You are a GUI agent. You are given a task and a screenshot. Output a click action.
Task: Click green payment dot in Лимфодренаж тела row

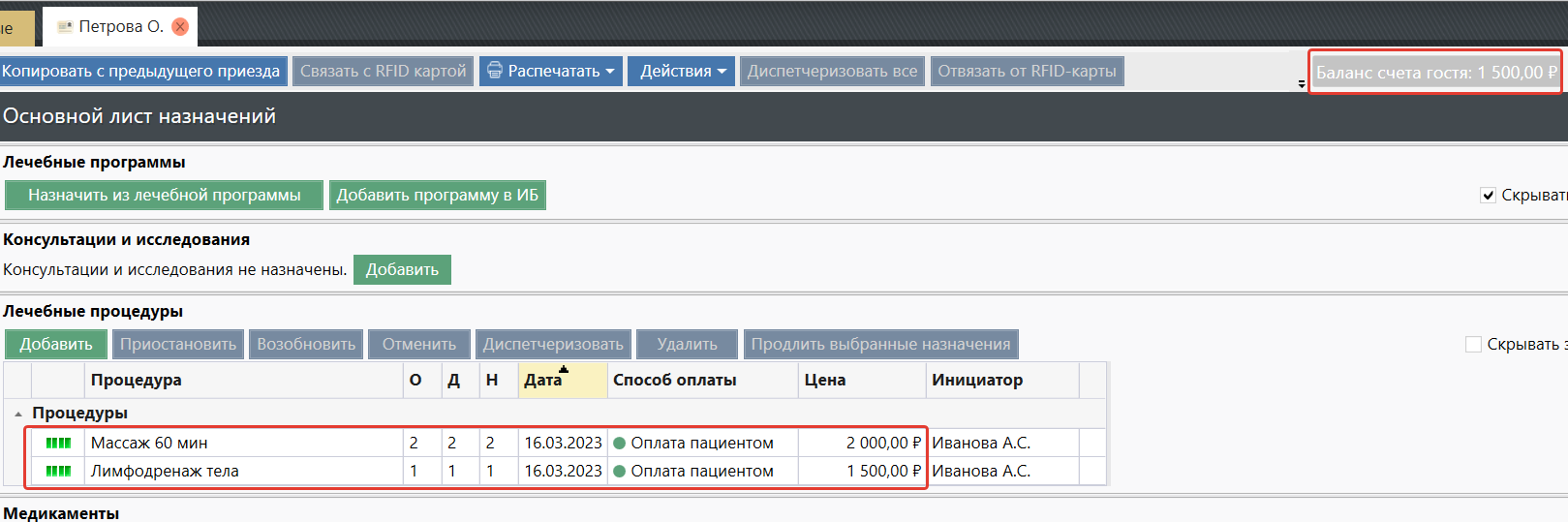pyautogui.click(x=620, y=472)
